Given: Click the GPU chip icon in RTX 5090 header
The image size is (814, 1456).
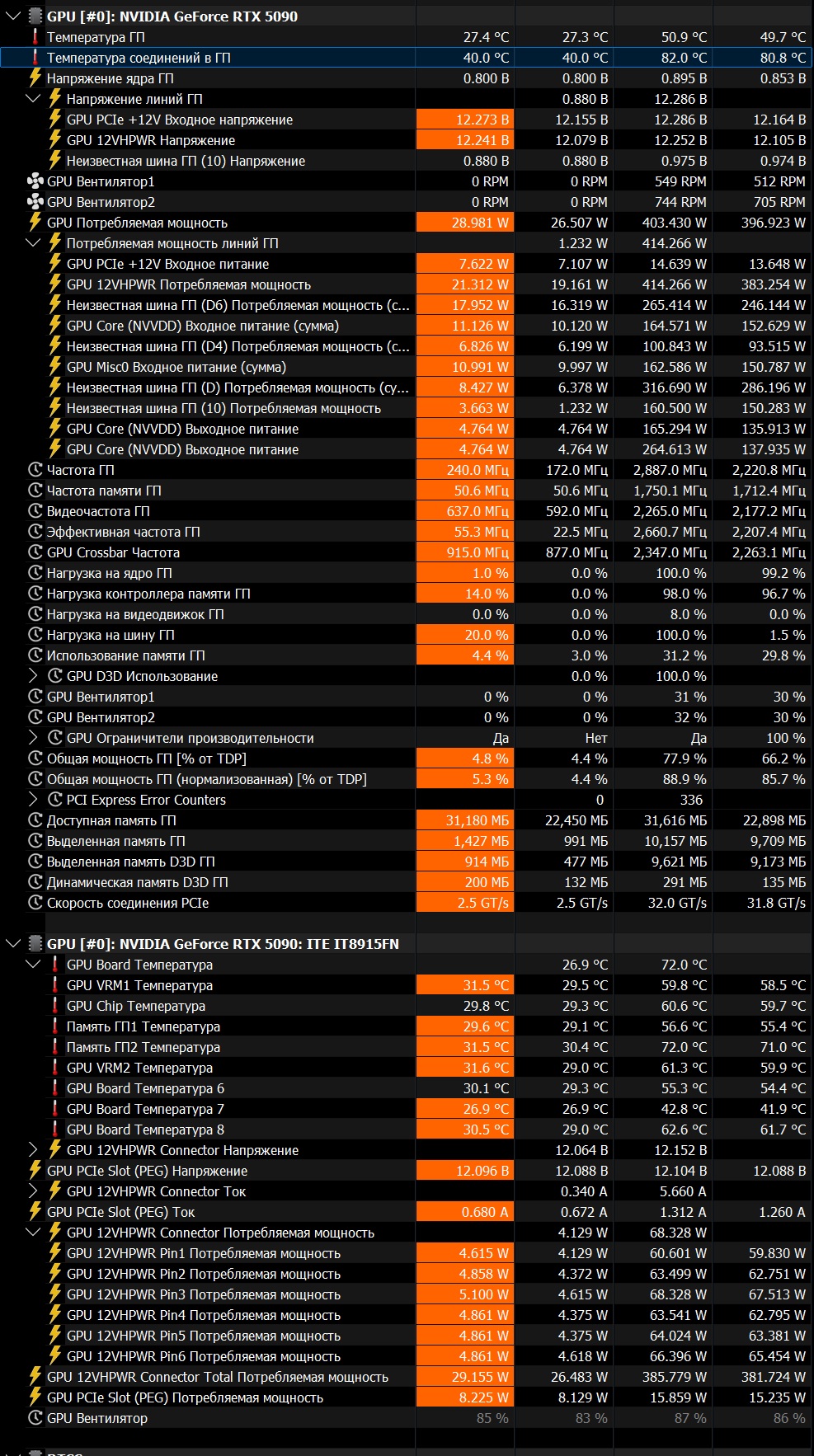Looking at the screenshot, I should tap(35, 16).
